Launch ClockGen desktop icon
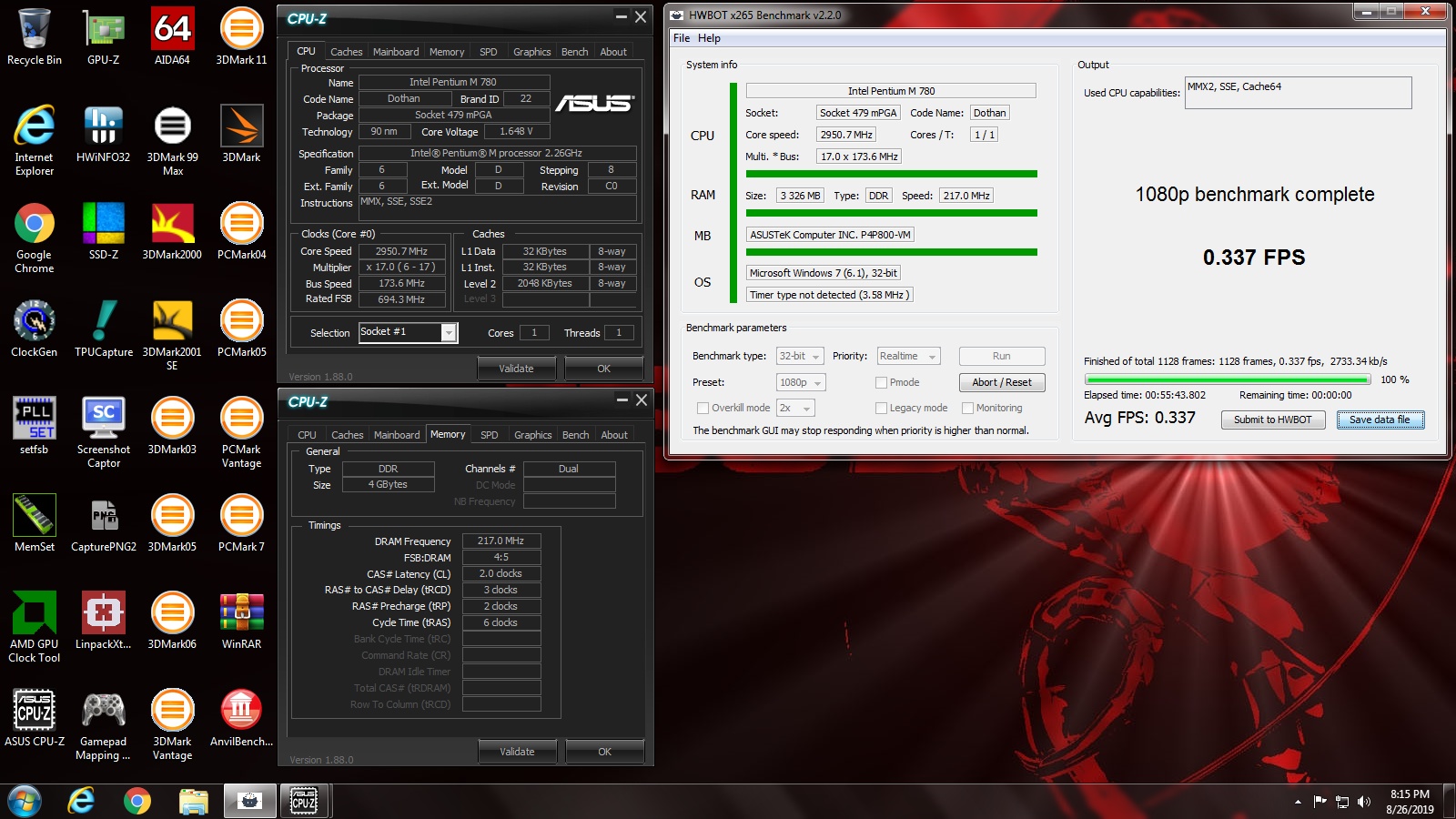 (35, 329)
